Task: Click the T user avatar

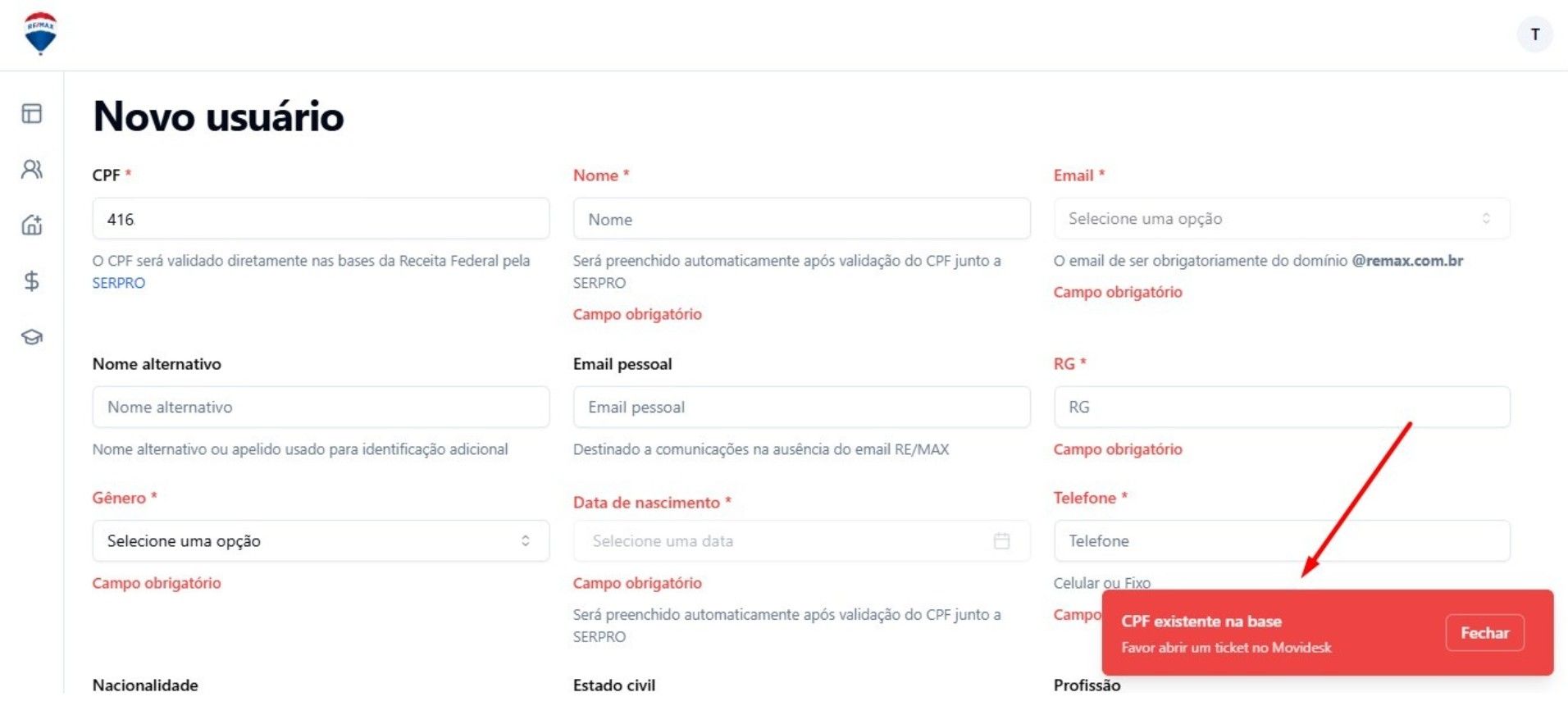Action: (1534, 34)
